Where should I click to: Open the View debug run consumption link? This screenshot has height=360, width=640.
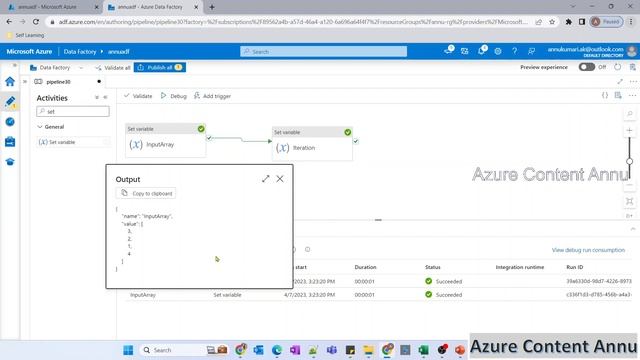tap(588, 250)
